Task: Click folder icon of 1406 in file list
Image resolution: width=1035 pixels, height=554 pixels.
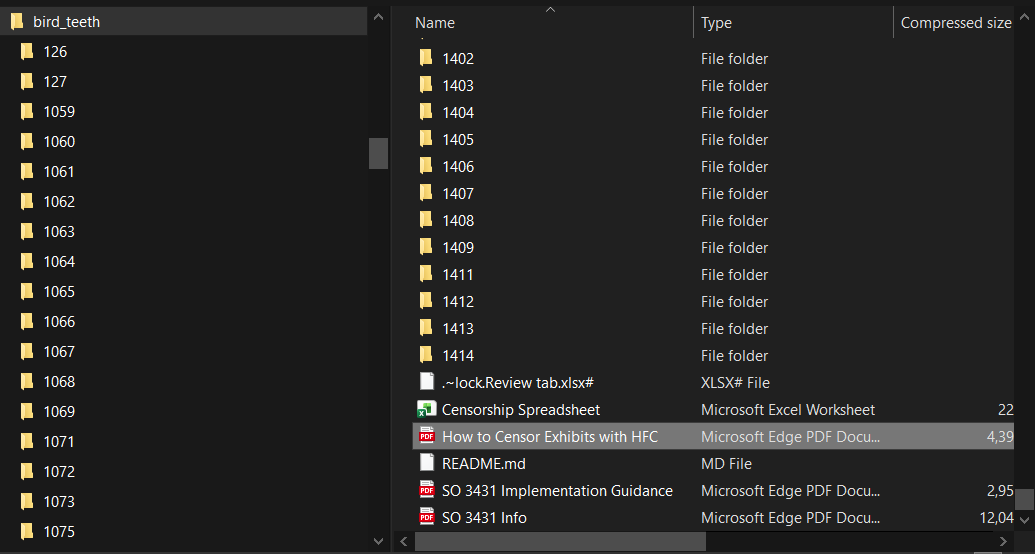Action: click(426, 166)
